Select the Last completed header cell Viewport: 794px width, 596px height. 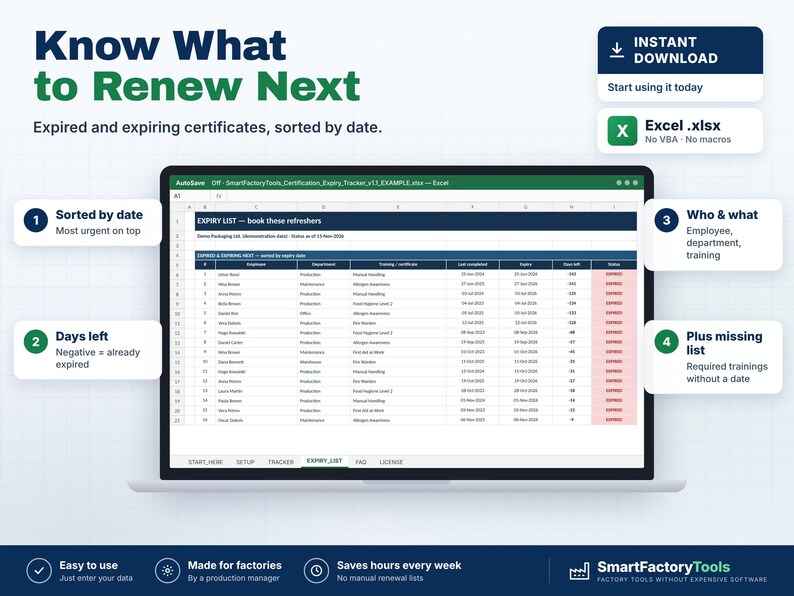[472, 264]
